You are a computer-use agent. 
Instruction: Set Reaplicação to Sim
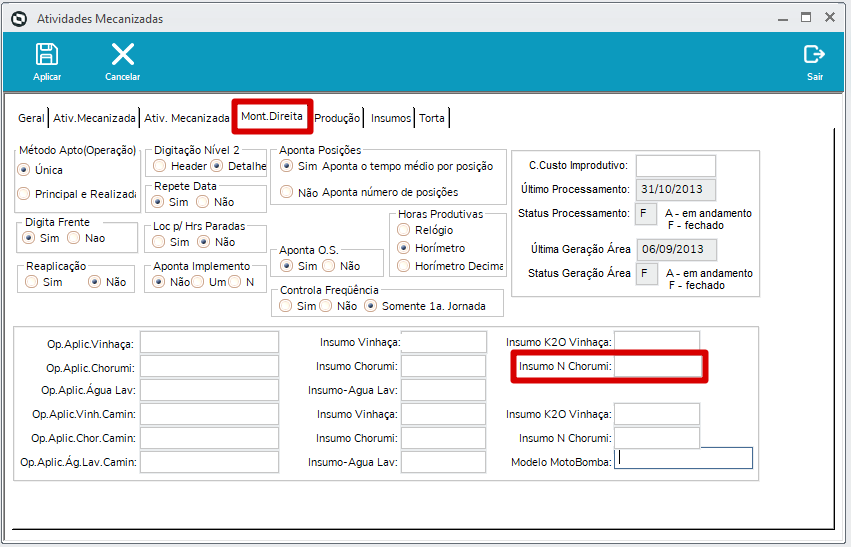click(x=32, y=282)
